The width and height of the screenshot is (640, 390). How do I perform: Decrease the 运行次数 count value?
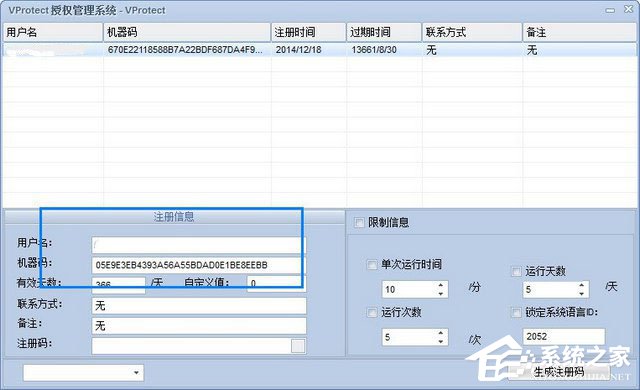pos(440,341)
